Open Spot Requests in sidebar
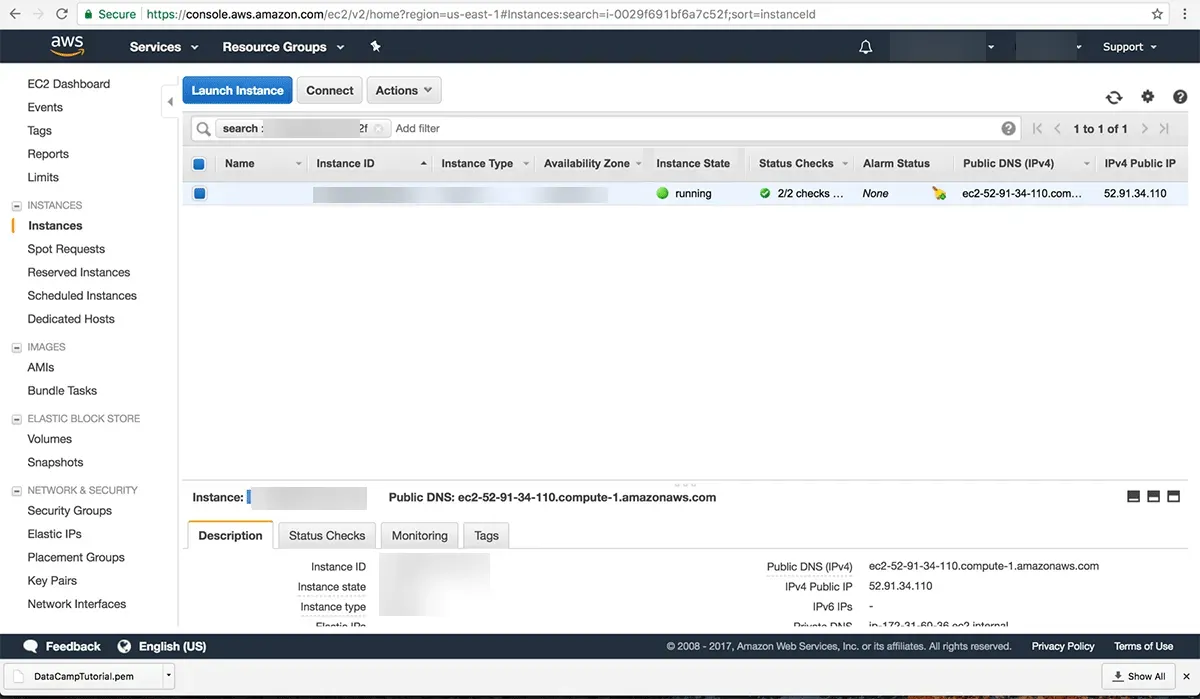The image size is (1200, 699). 66,249
